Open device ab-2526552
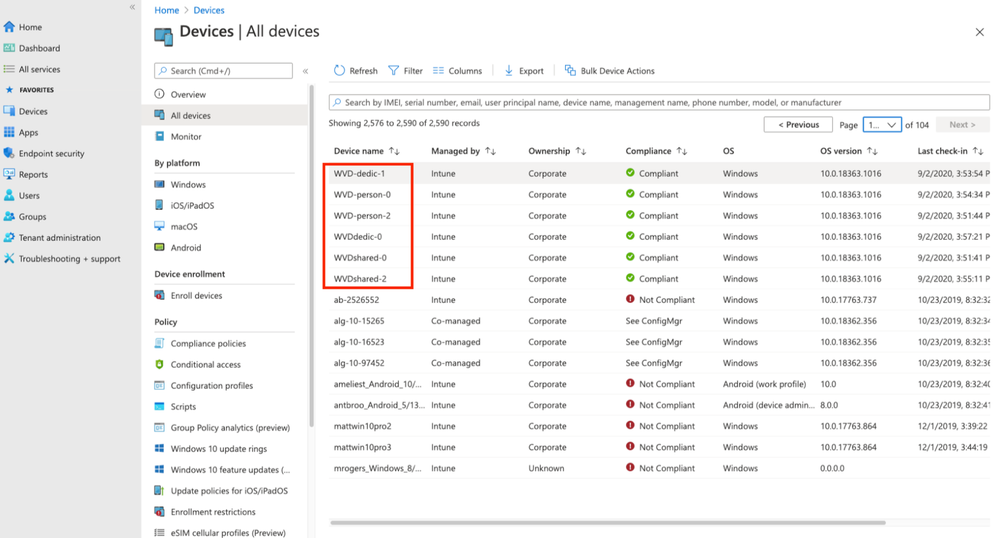Viewport: 999px width, 538px height. click(x=356, y=300)
